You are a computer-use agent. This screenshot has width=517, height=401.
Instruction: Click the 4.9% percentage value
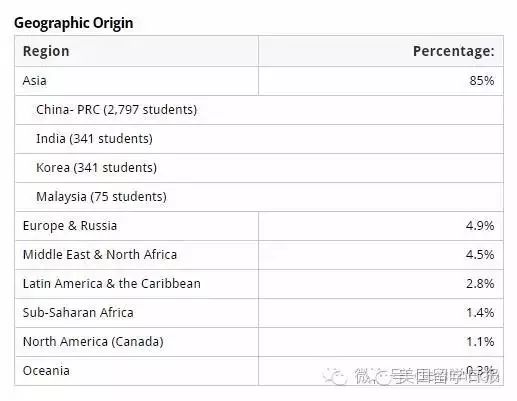[x=480, y=226]
